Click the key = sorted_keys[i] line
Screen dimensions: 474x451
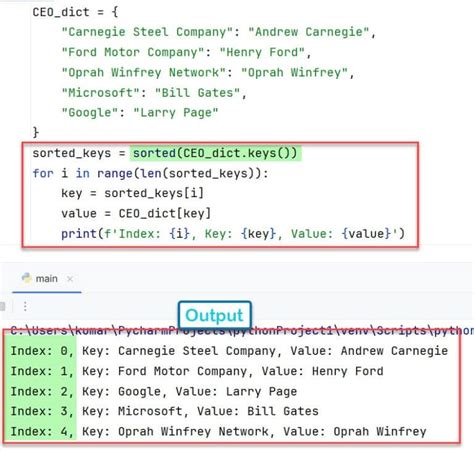132,194
